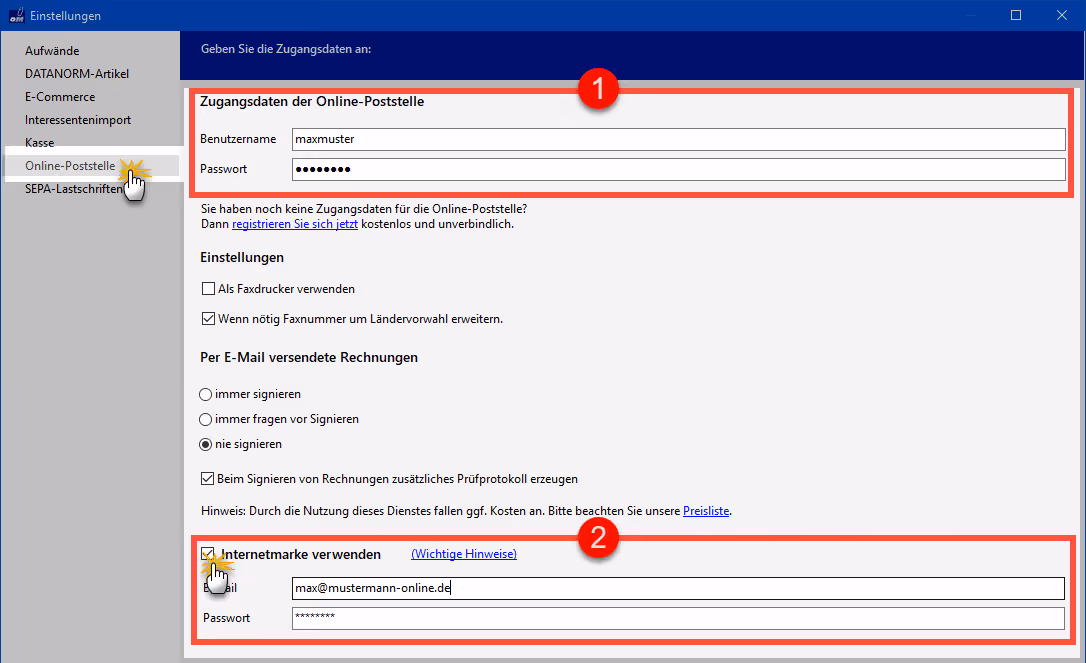Focus the Online-Poststelle Passwort field

[678, 169]
